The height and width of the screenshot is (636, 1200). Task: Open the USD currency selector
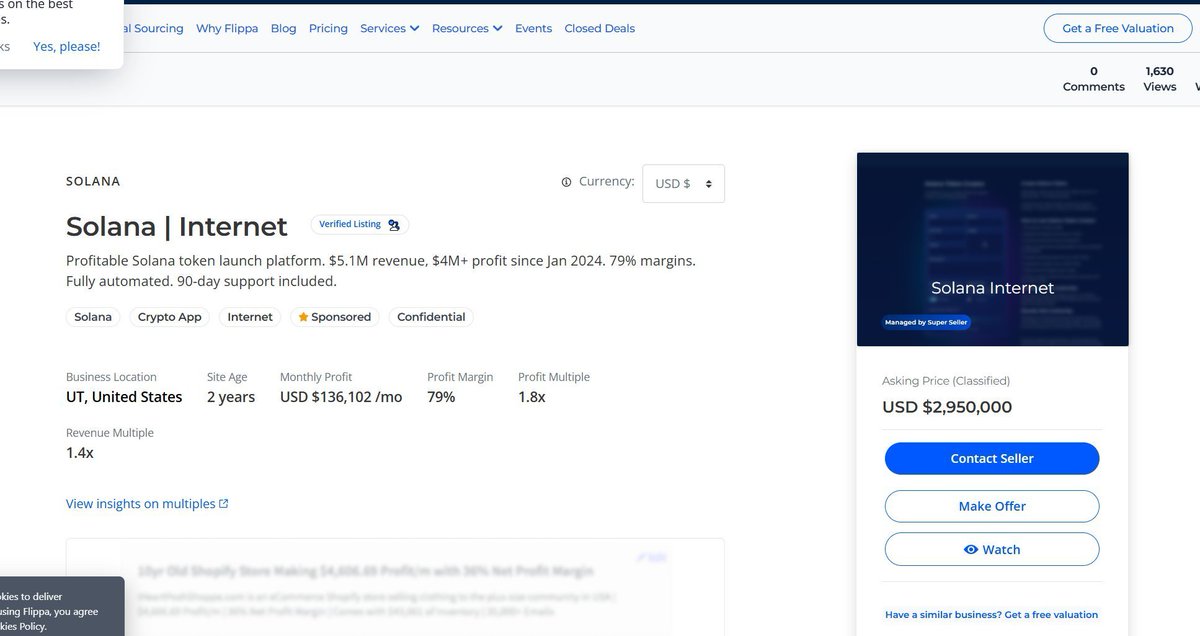click(x=683, y=183)
